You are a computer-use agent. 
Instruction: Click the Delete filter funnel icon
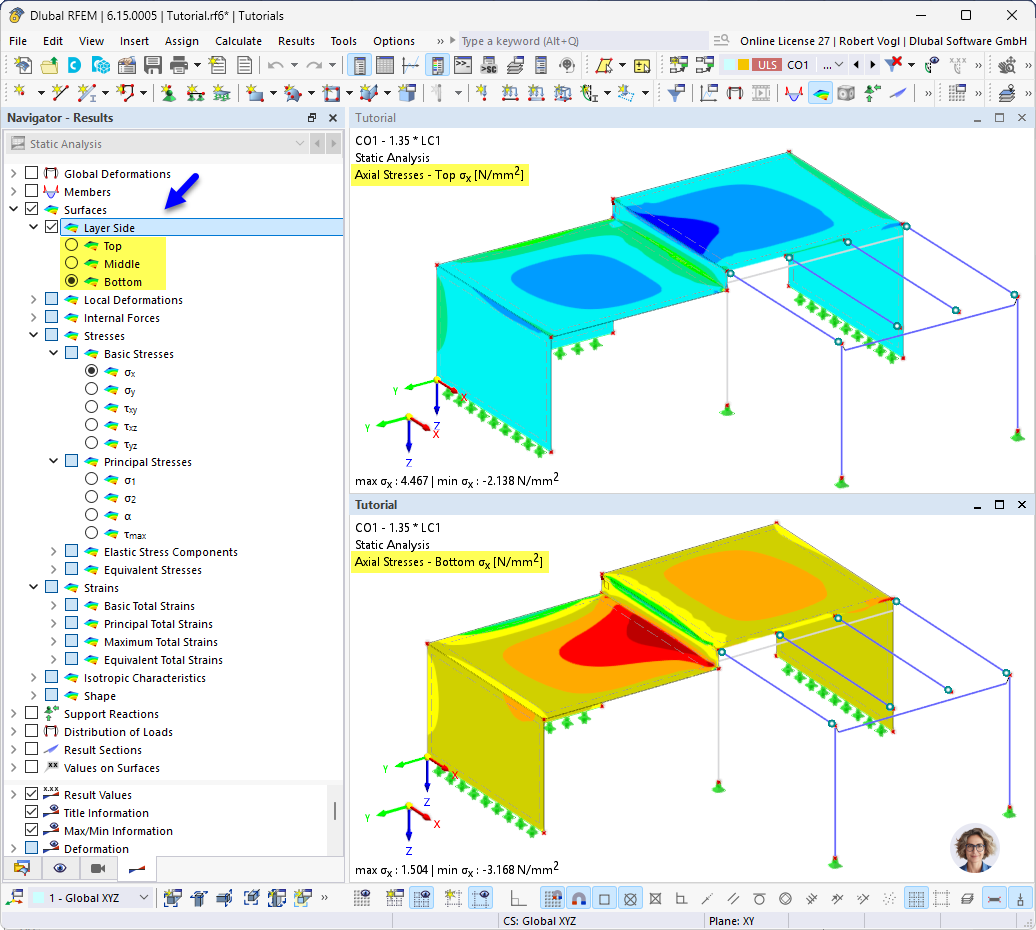(893, 65)
